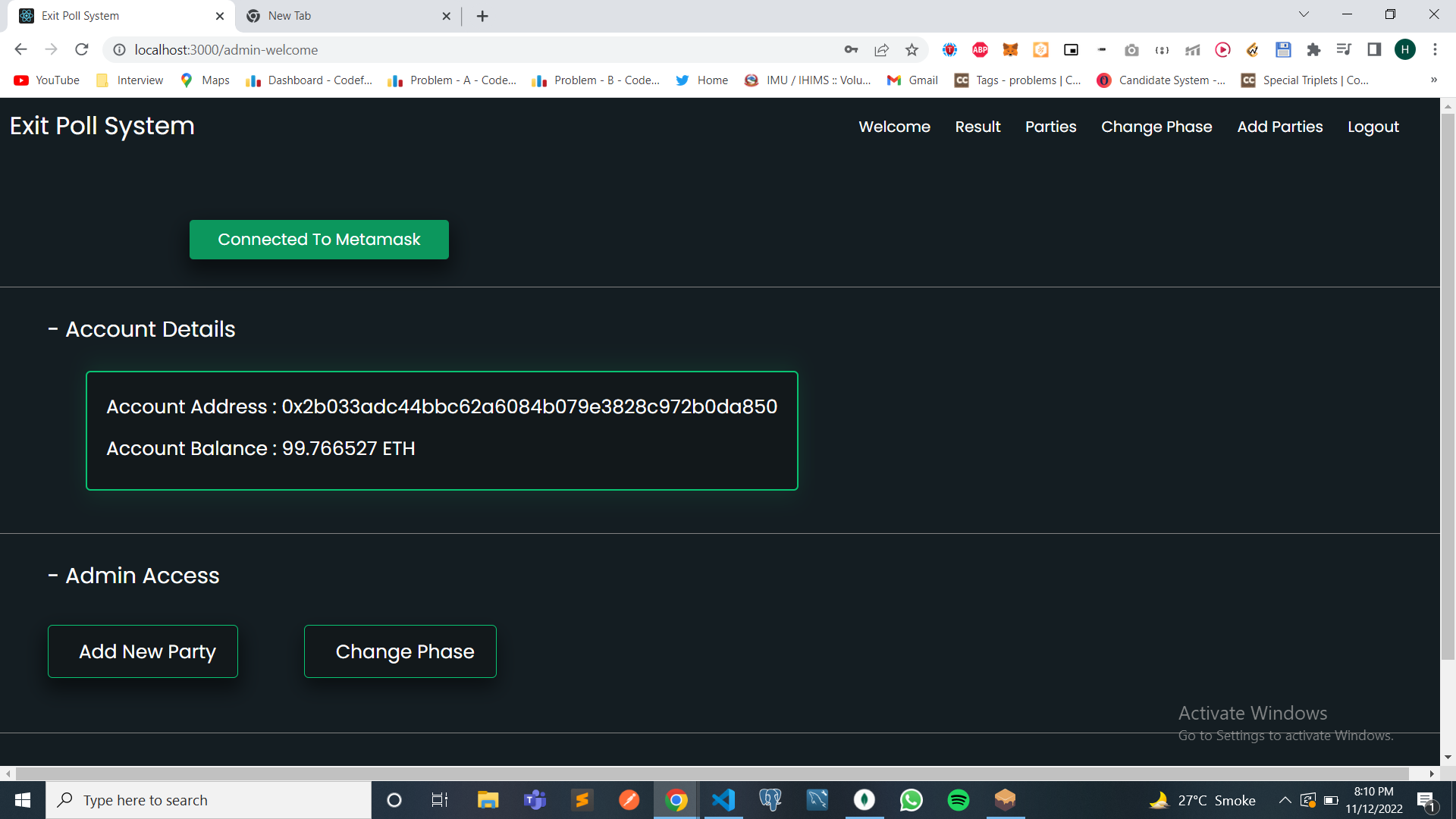Show hidden system tray icons
The image size is (1456, 819).
(1285, 800)
